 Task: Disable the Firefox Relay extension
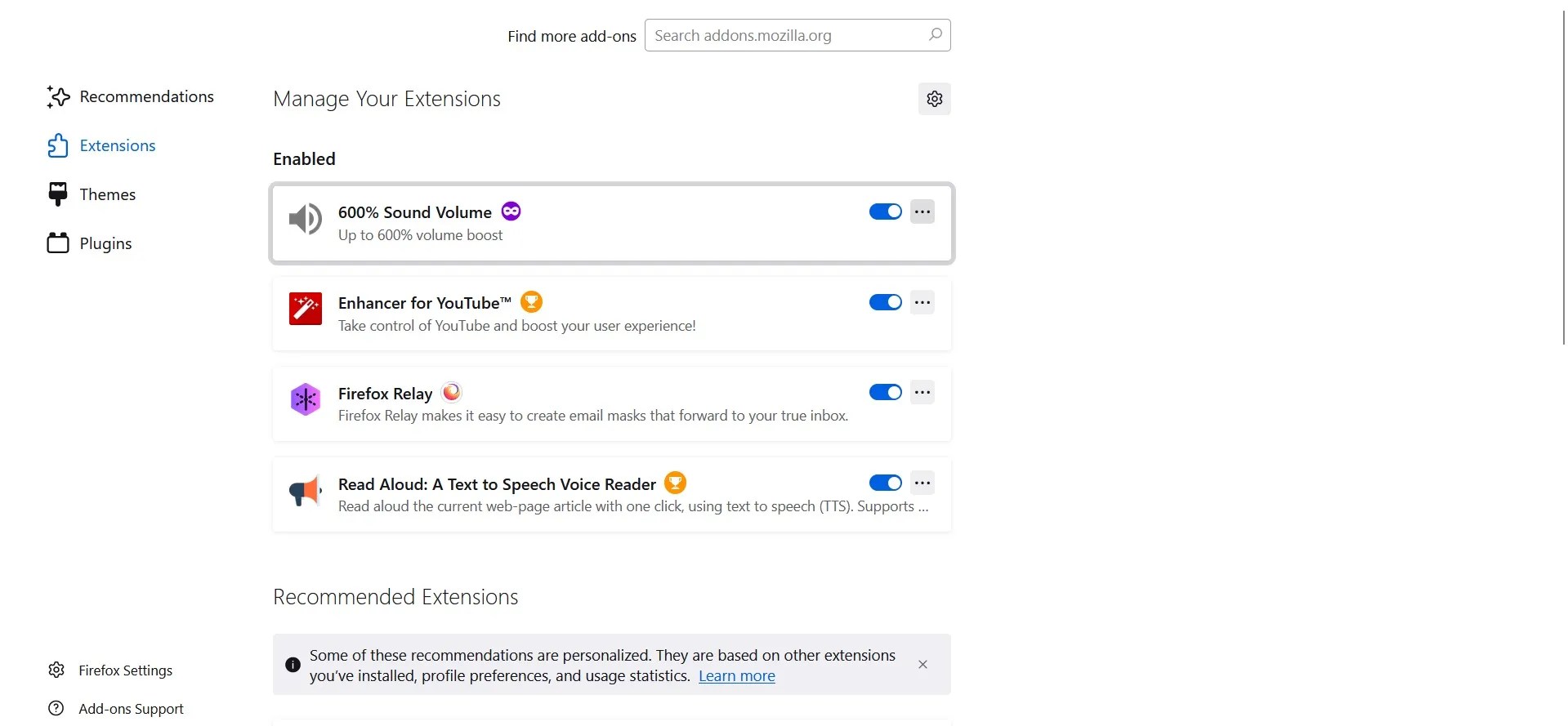tap(884, 392)
